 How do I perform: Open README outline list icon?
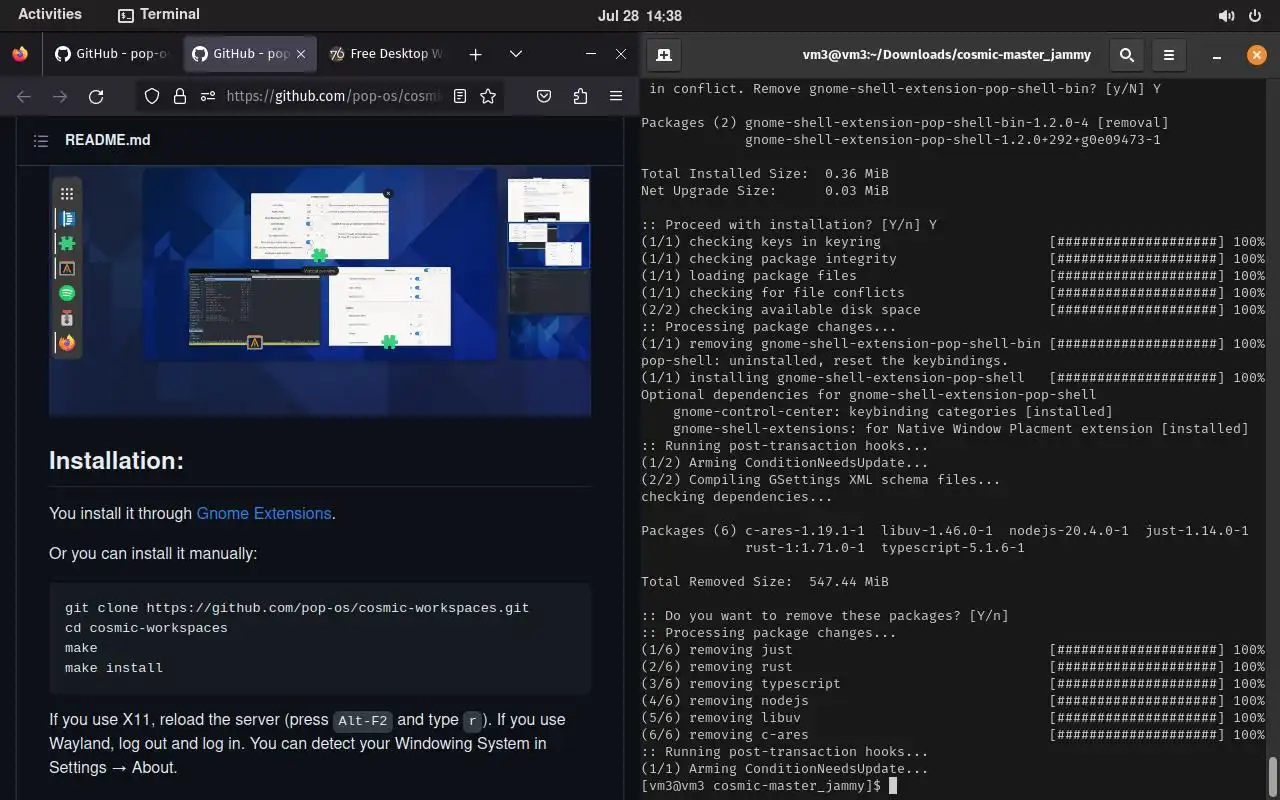[41, 141]
